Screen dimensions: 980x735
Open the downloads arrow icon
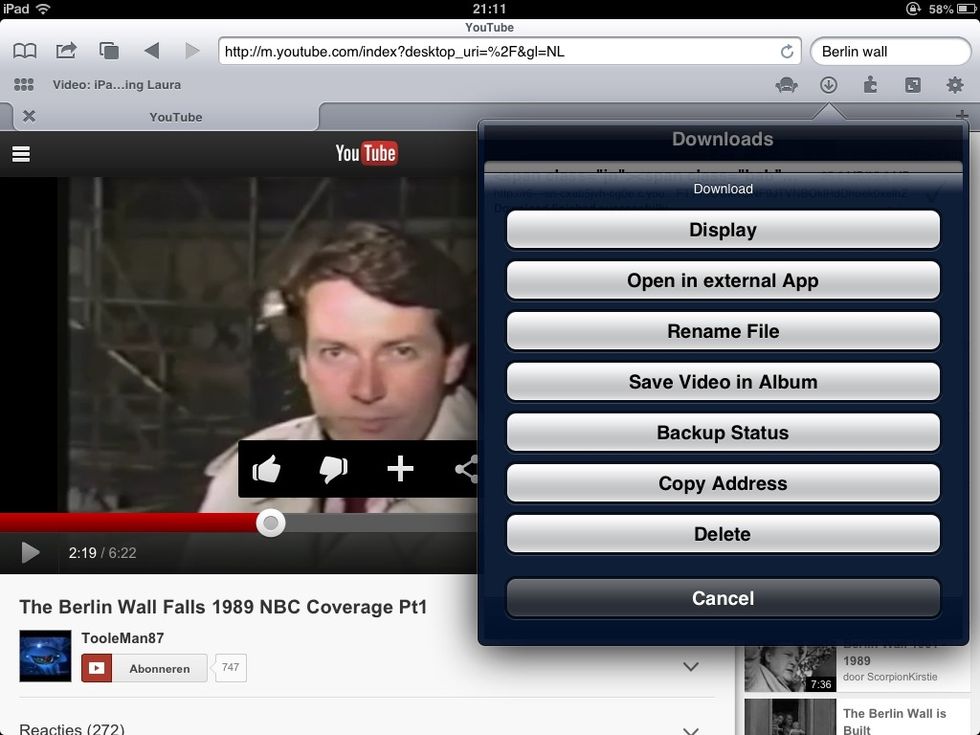828,86
